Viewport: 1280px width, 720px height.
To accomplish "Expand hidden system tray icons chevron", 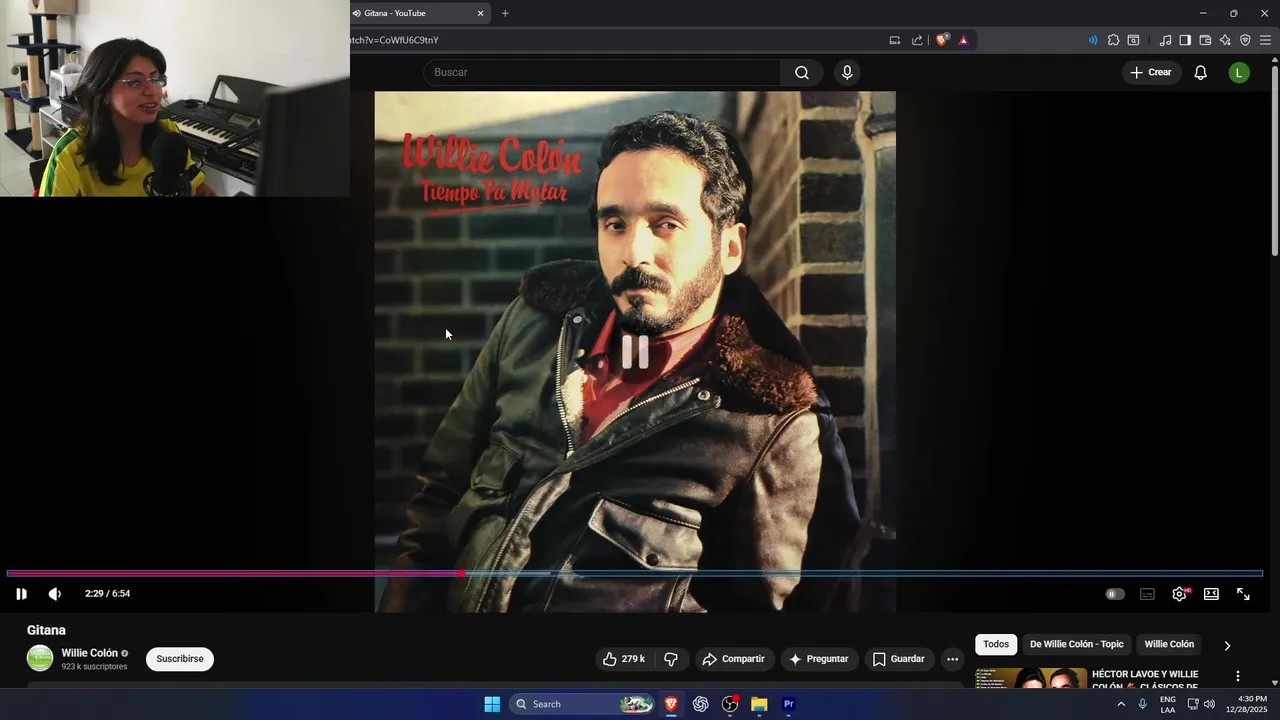I will click(1121, 704).
